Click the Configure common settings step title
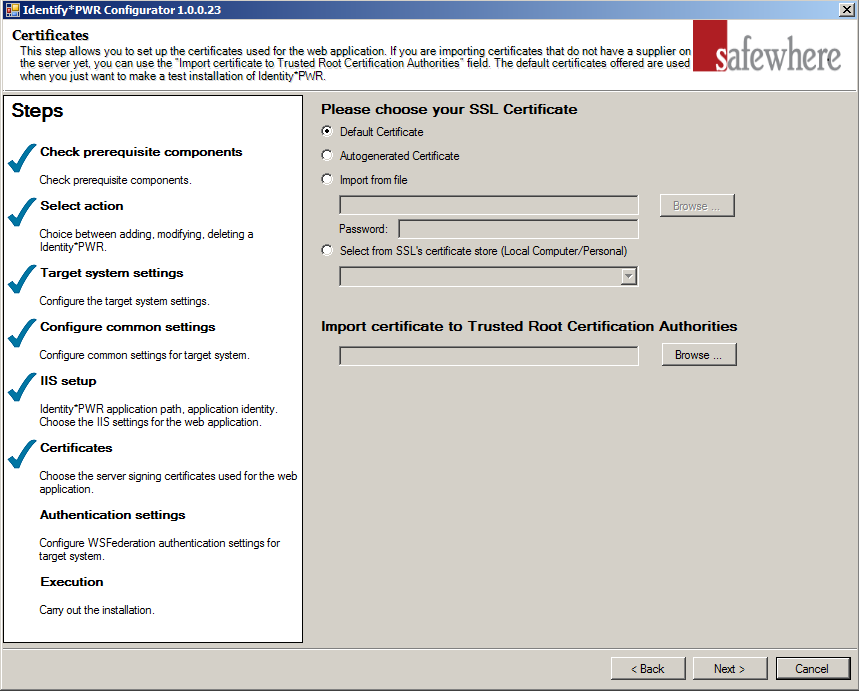 [x=128, y=327]
